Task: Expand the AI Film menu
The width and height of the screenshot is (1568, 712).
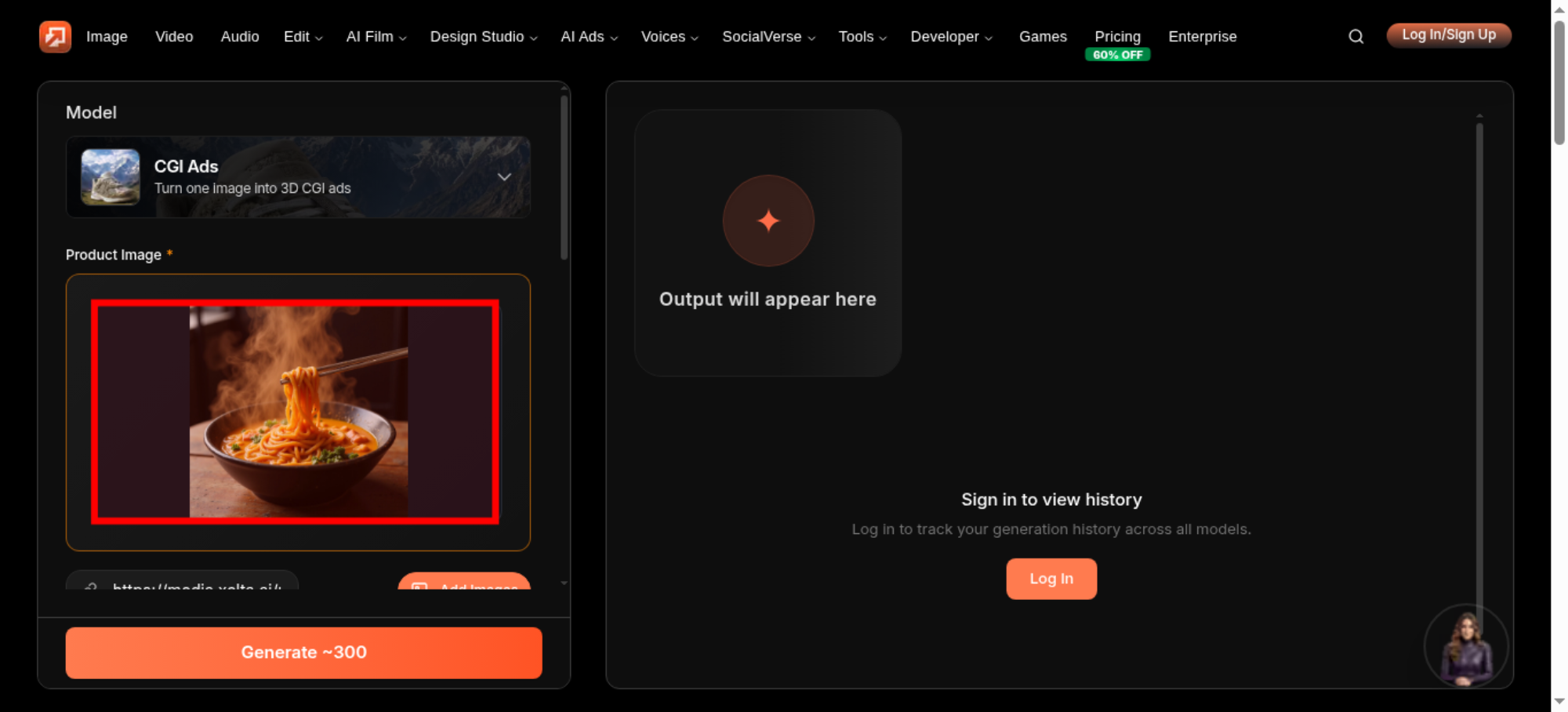Action: point(376,37)
